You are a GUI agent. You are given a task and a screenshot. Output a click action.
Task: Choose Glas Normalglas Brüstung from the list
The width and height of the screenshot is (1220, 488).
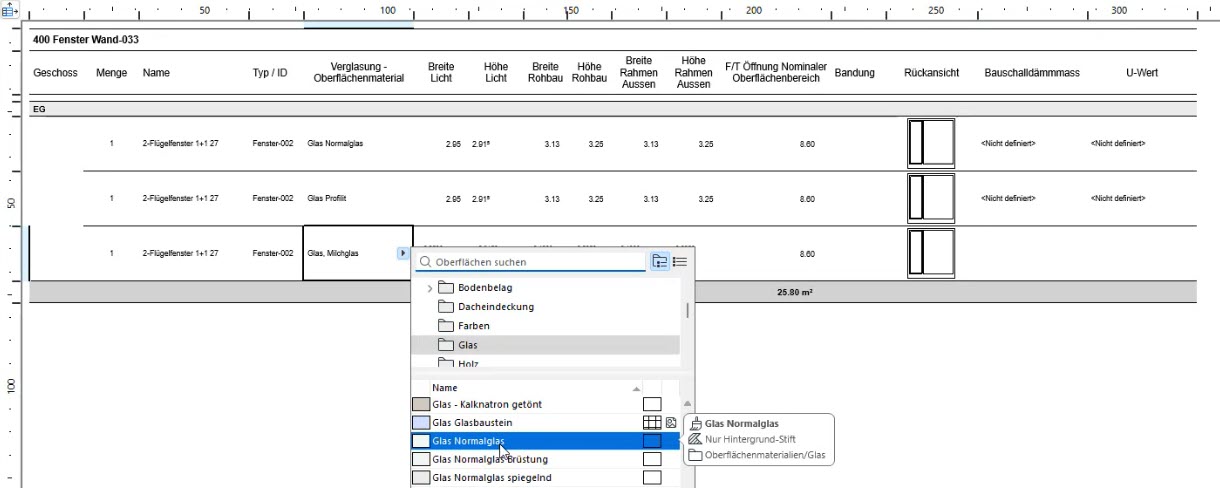click(490, 460)
